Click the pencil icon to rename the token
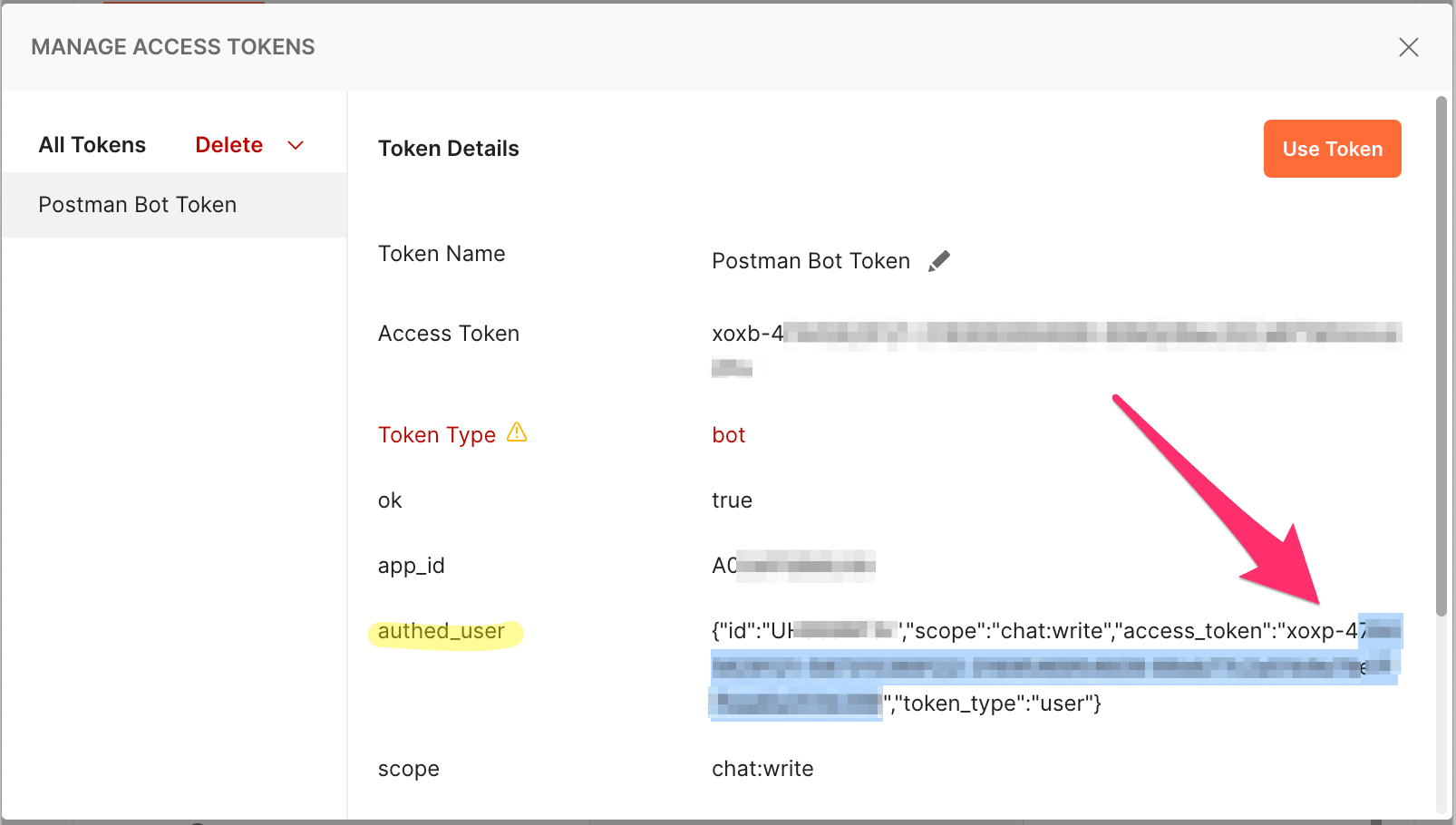 pos(940,260)
